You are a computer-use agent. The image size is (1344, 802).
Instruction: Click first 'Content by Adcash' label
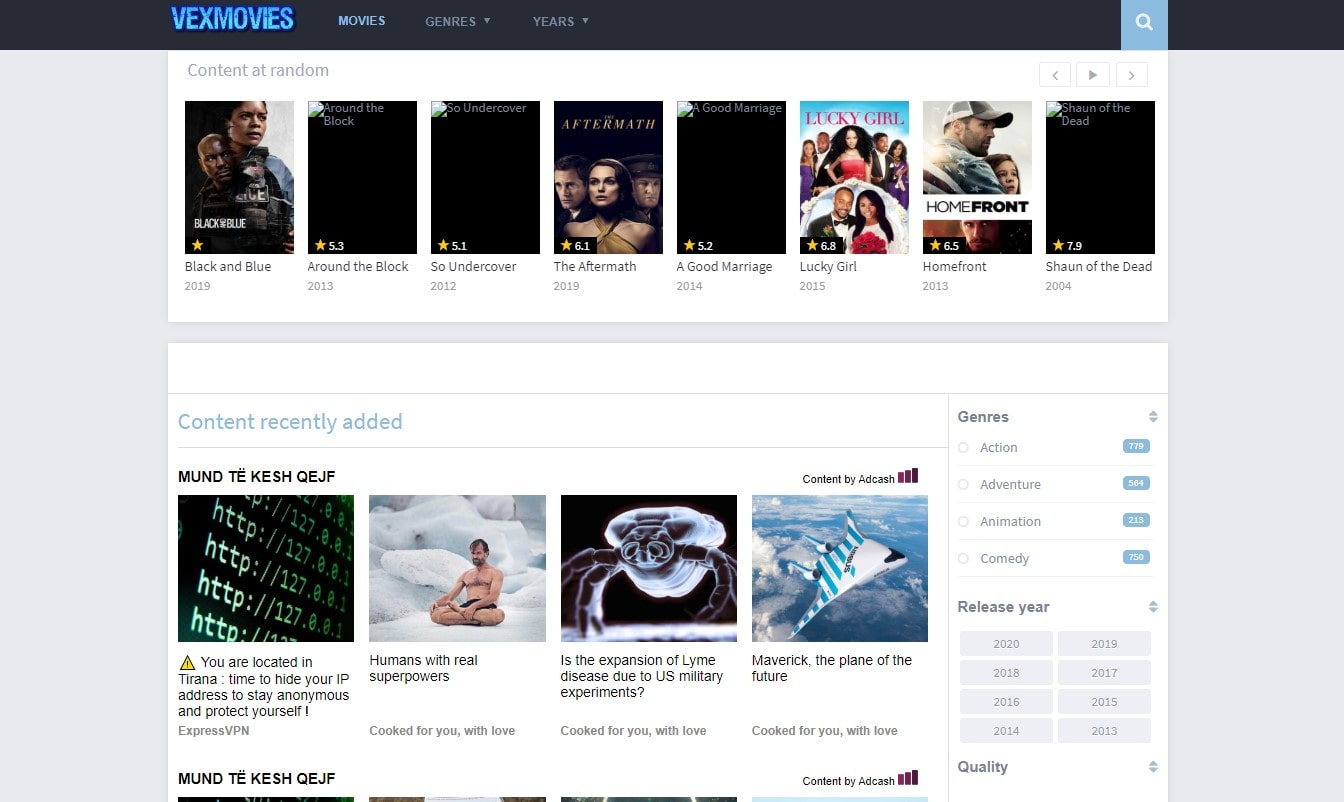coord(849,479)
